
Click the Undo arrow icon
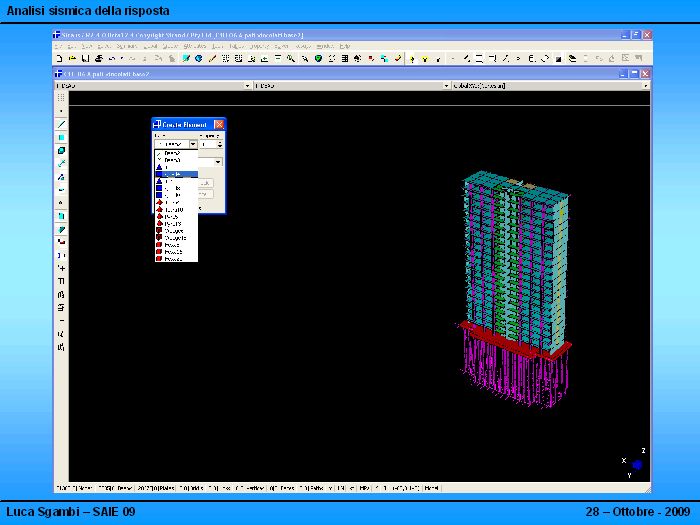pos(110,58)
